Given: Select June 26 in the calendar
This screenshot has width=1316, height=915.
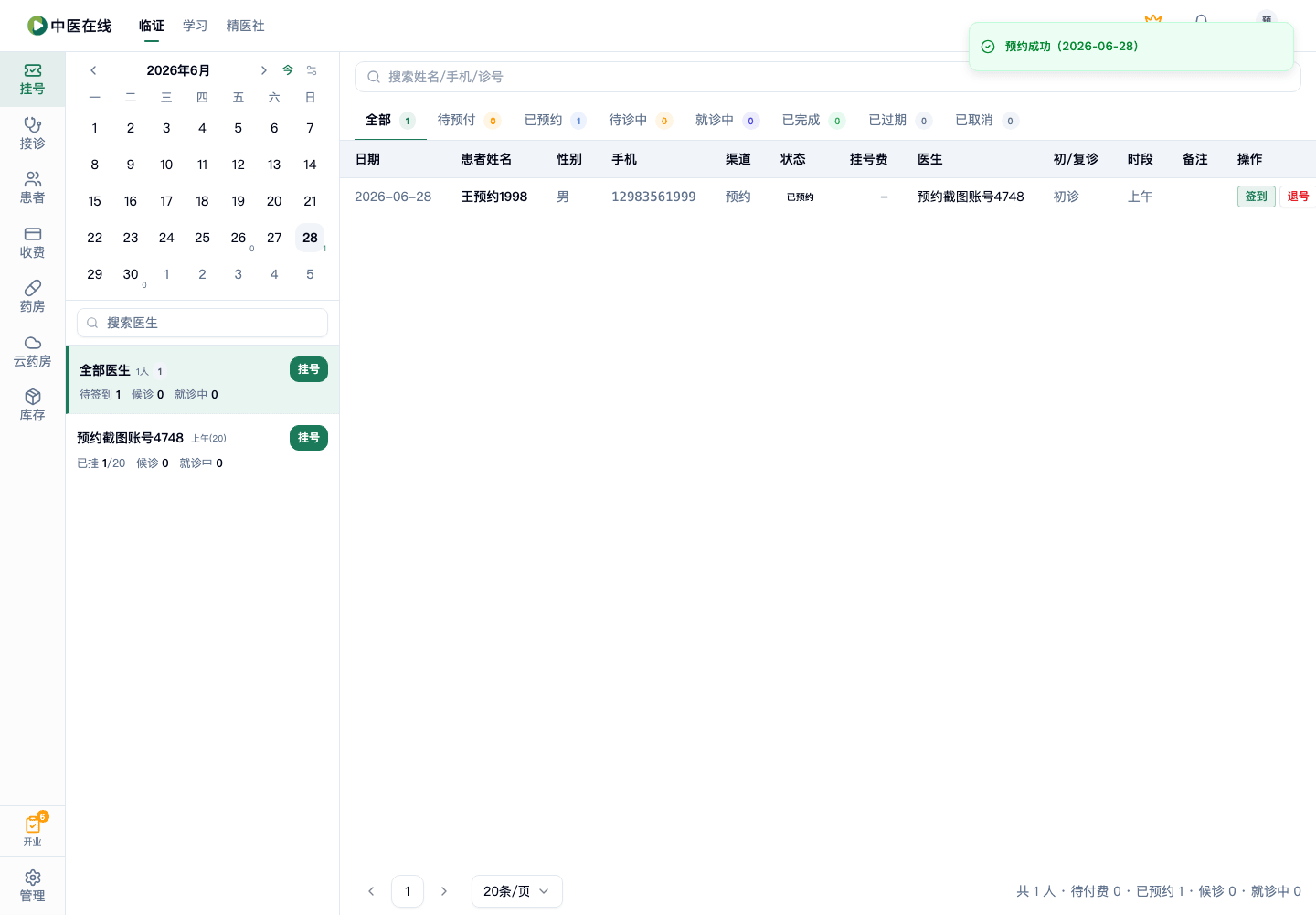Looking at the screenshot, I should point(239,238).
